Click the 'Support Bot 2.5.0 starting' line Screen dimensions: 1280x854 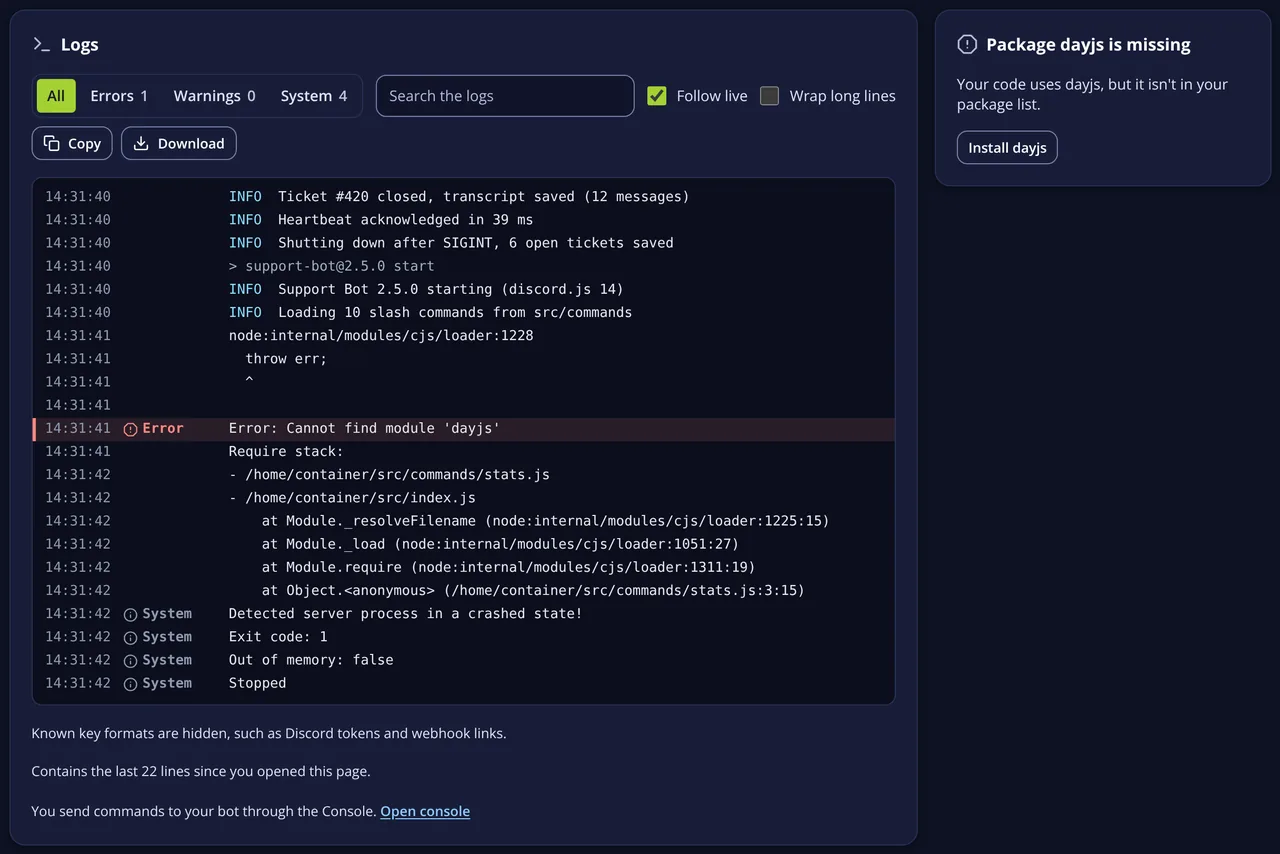(x=464, y=289)
